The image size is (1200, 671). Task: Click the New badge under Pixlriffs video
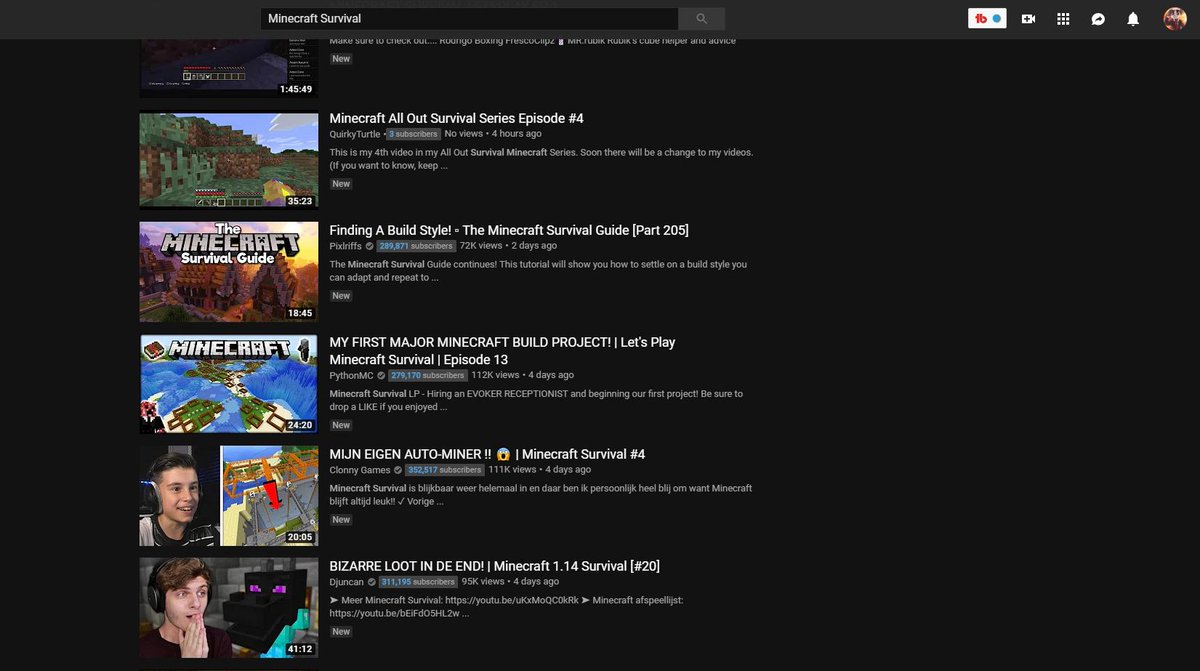tap(341, 296)
